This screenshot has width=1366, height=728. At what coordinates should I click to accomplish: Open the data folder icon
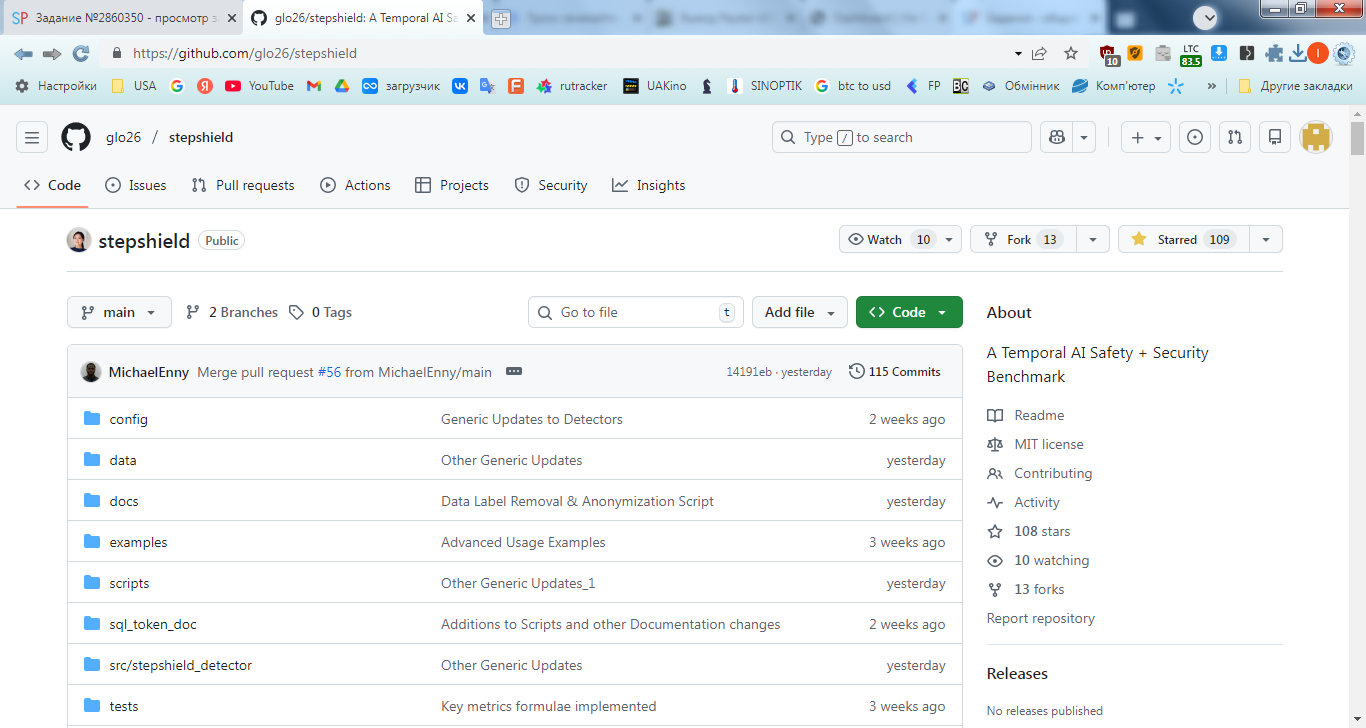pyautogui.click(x=93, y=460)
